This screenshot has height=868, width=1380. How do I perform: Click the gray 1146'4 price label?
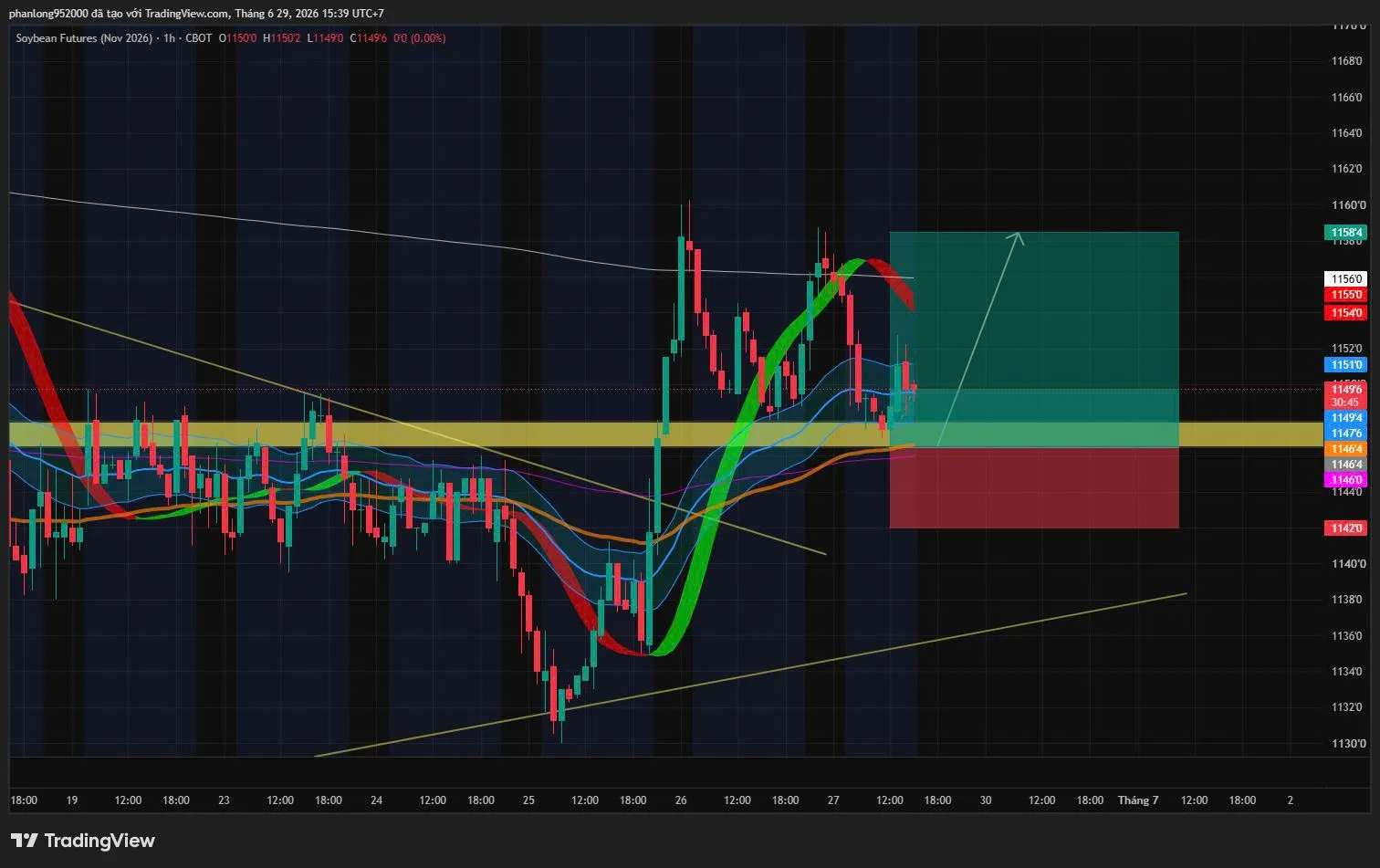pos(1345,465)
